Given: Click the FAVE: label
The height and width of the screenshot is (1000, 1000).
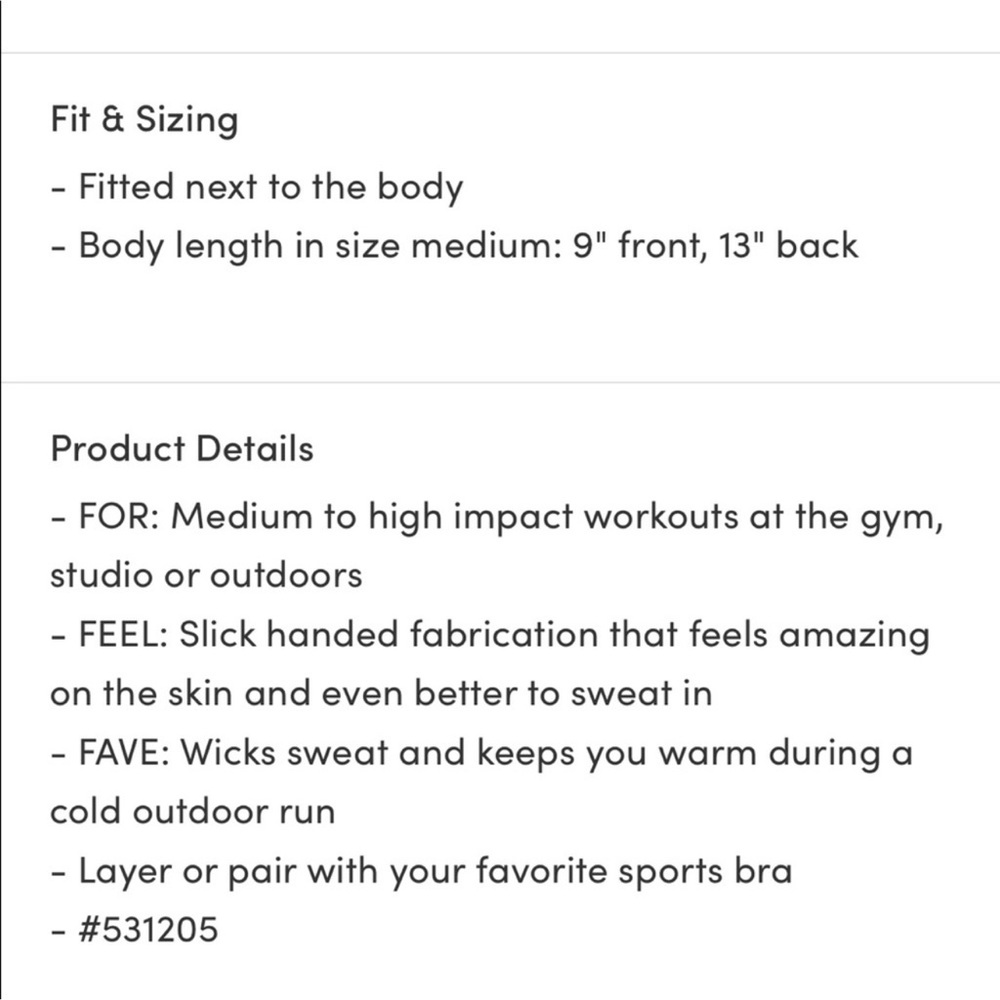Looking at the screenshot, I should click(x=124, y=753).
